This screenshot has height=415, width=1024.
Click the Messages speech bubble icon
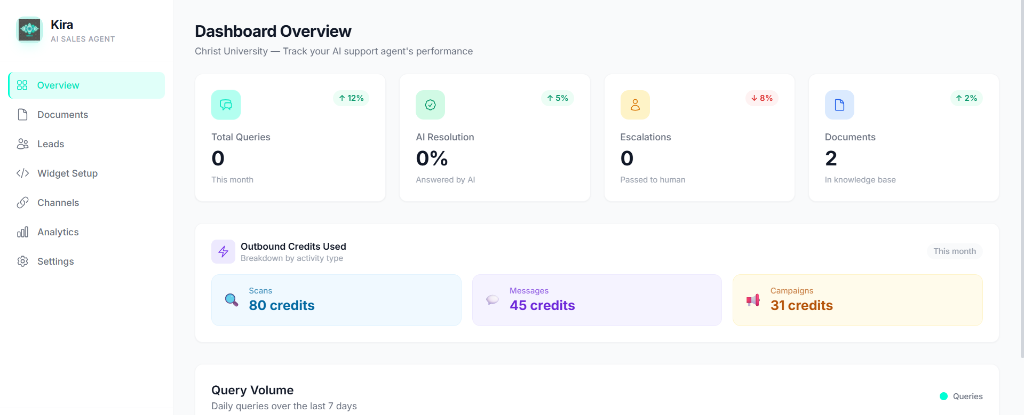click(492, 300)
